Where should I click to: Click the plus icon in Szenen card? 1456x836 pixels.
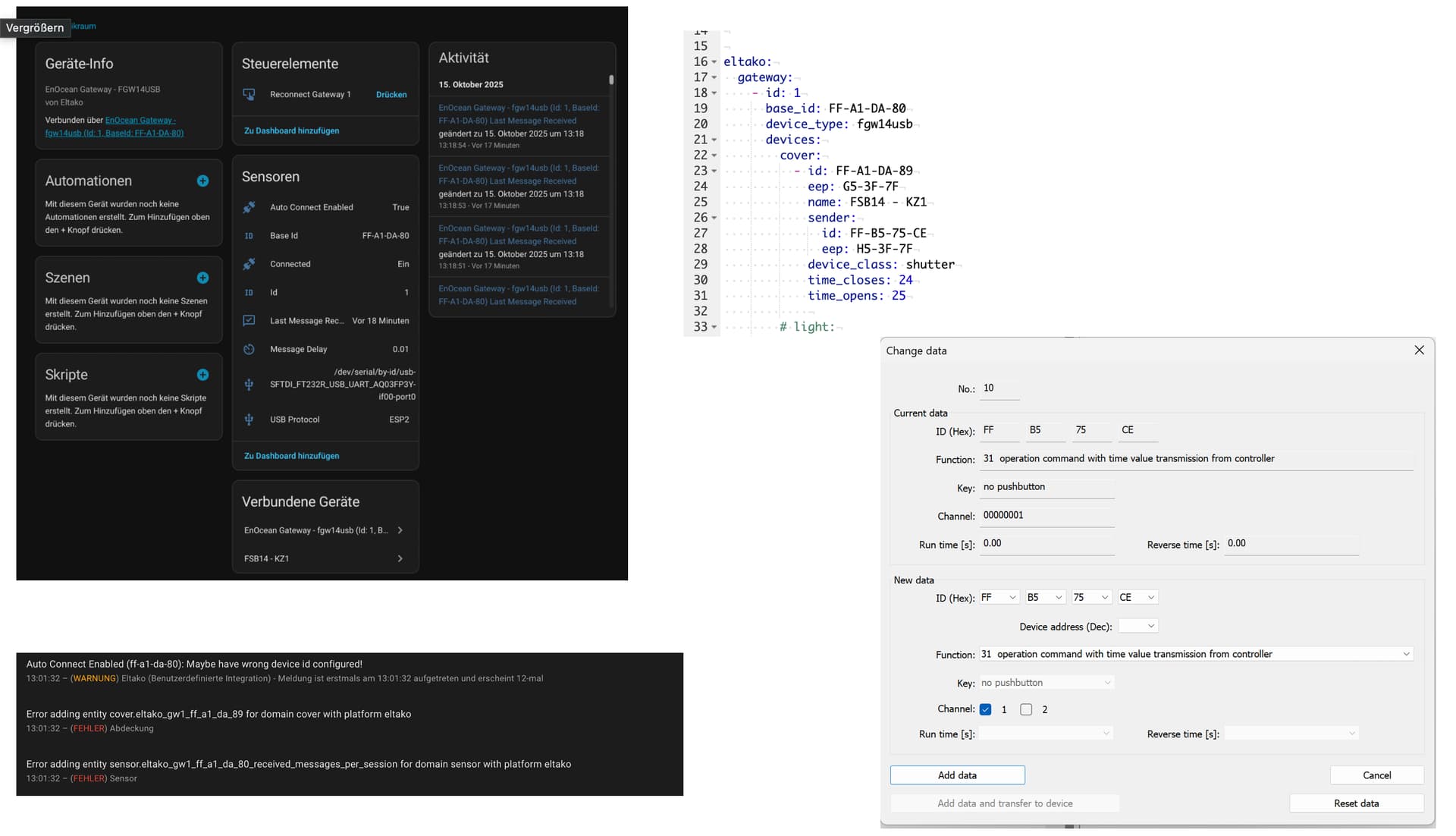[202, 278]
